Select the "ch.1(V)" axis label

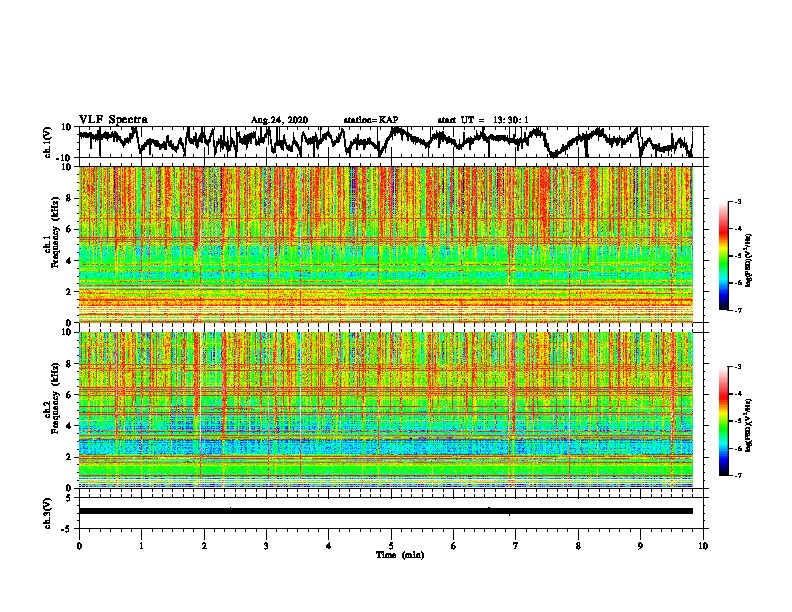click(x=48, y=142)
